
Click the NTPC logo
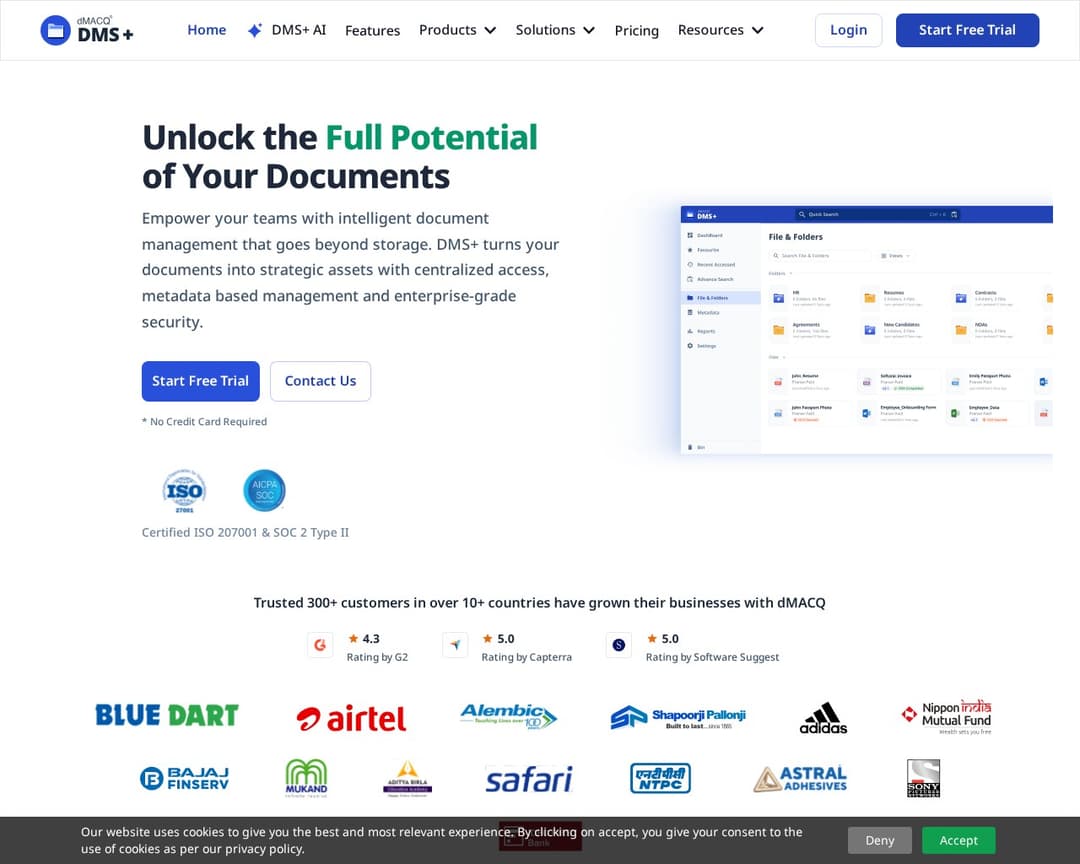coord(661,779)
